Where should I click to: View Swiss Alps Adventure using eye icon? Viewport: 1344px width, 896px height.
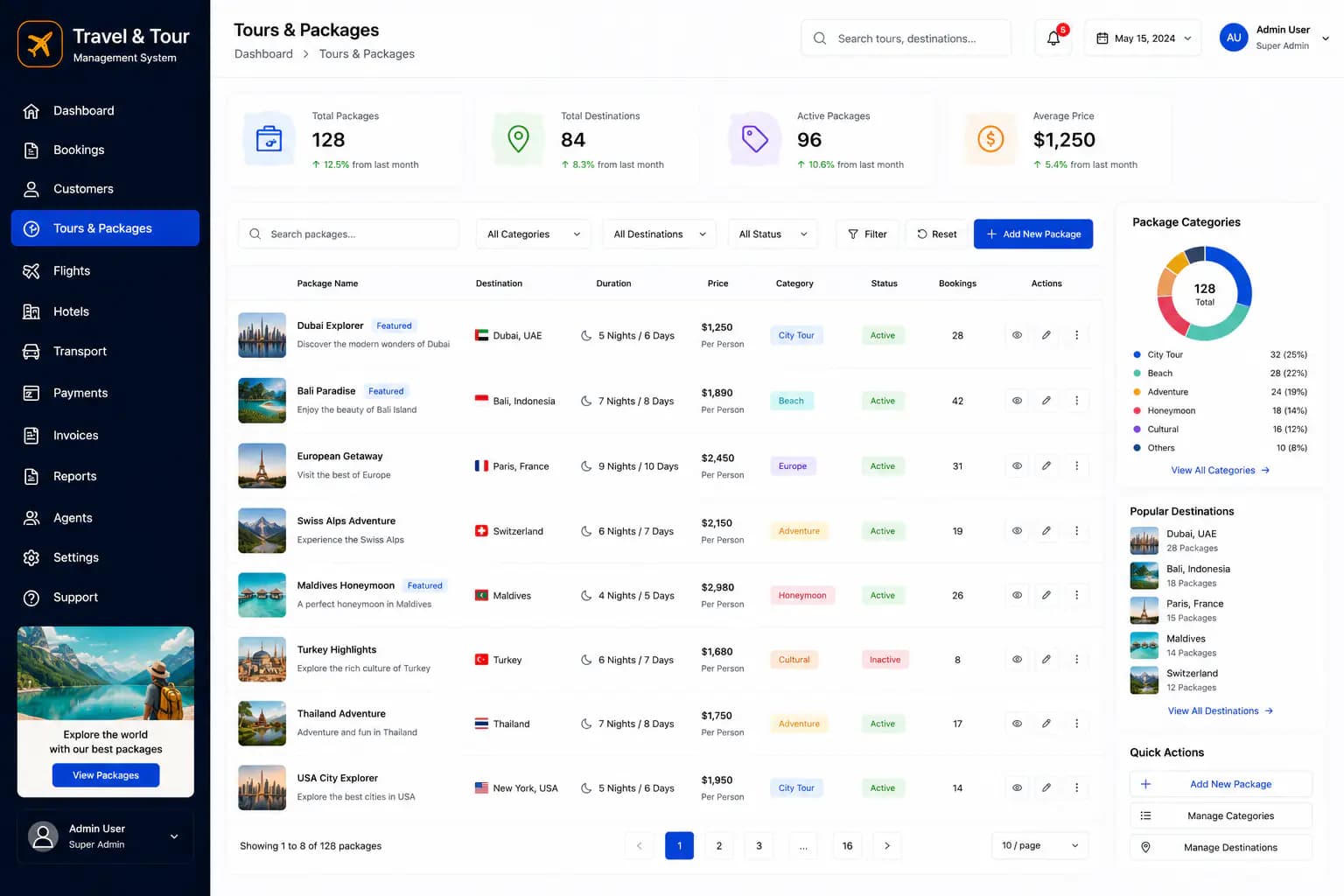(x=1017, y=531)
